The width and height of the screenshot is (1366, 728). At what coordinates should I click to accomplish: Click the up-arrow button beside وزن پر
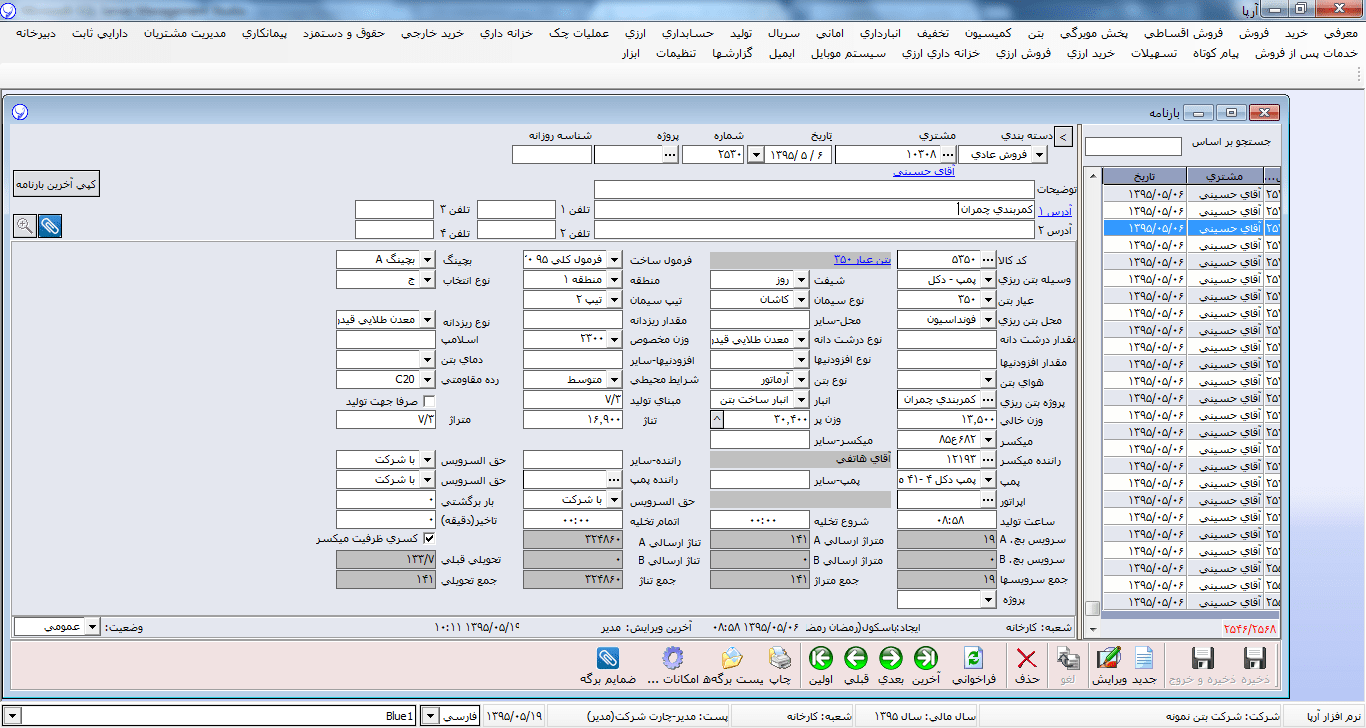pyautogui.click(x=716, y=420)
